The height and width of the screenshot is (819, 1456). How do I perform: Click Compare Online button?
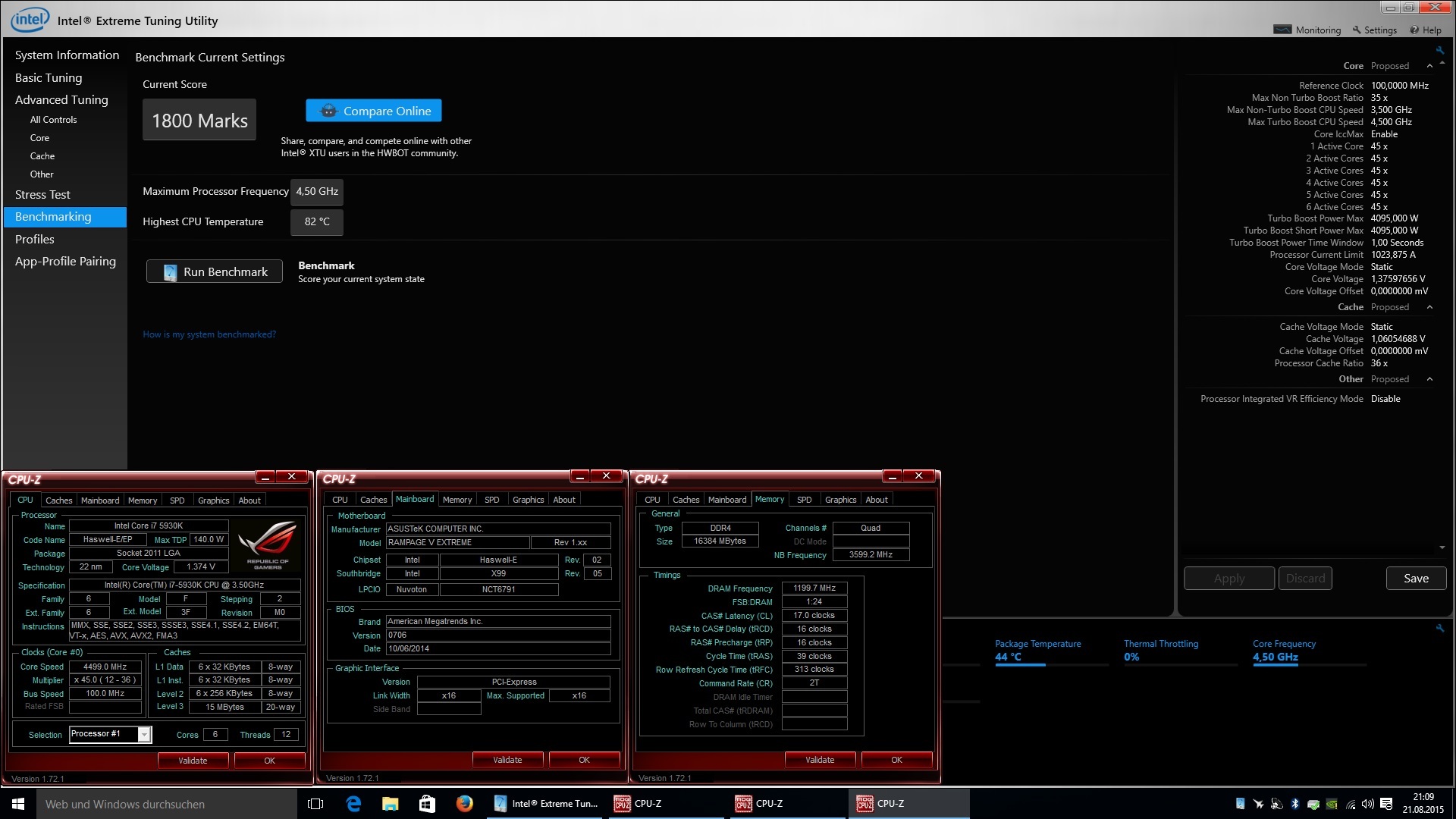374,111
